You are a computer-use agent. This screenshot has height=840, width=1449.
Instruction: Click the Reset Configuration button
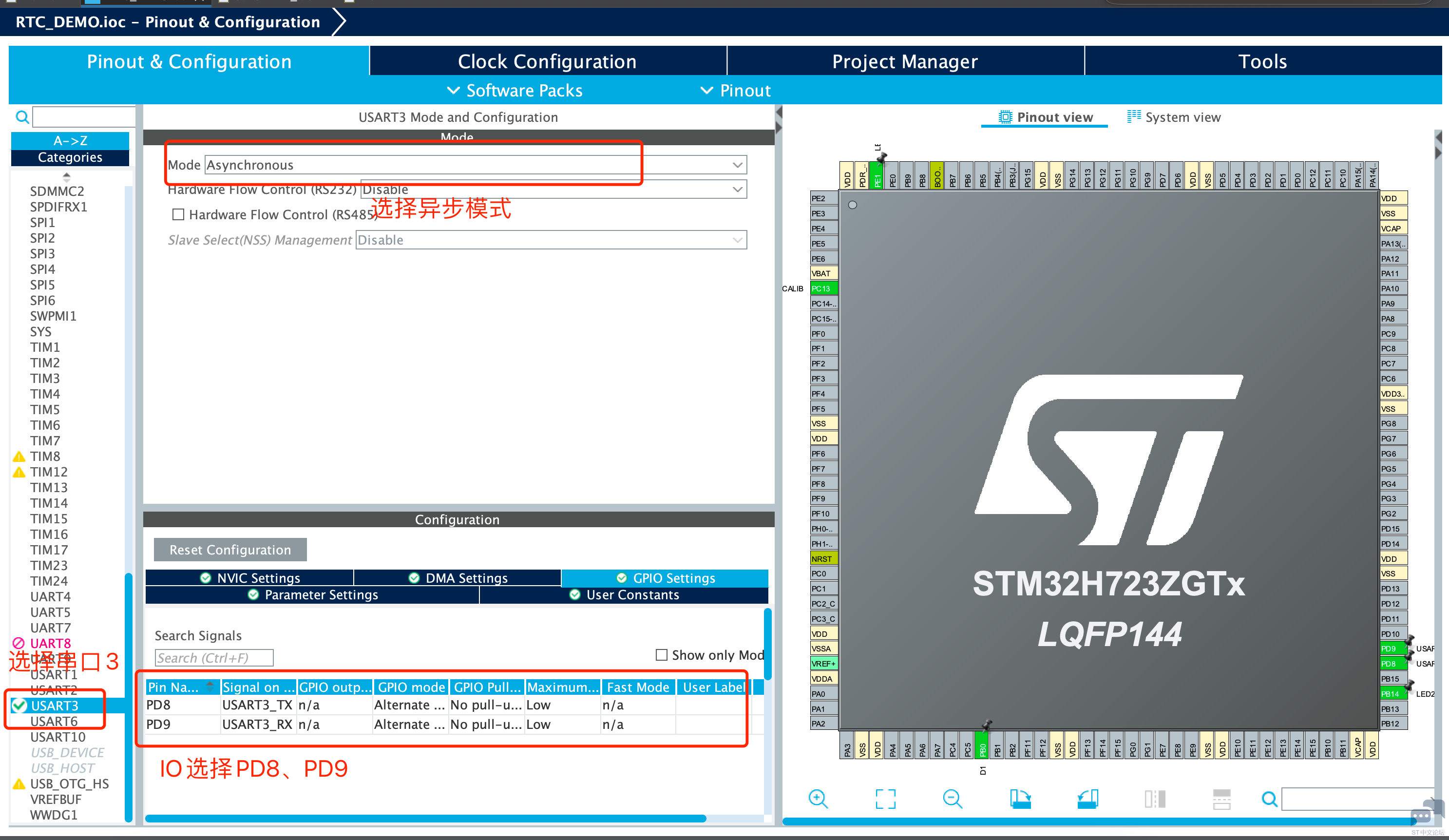230,550
